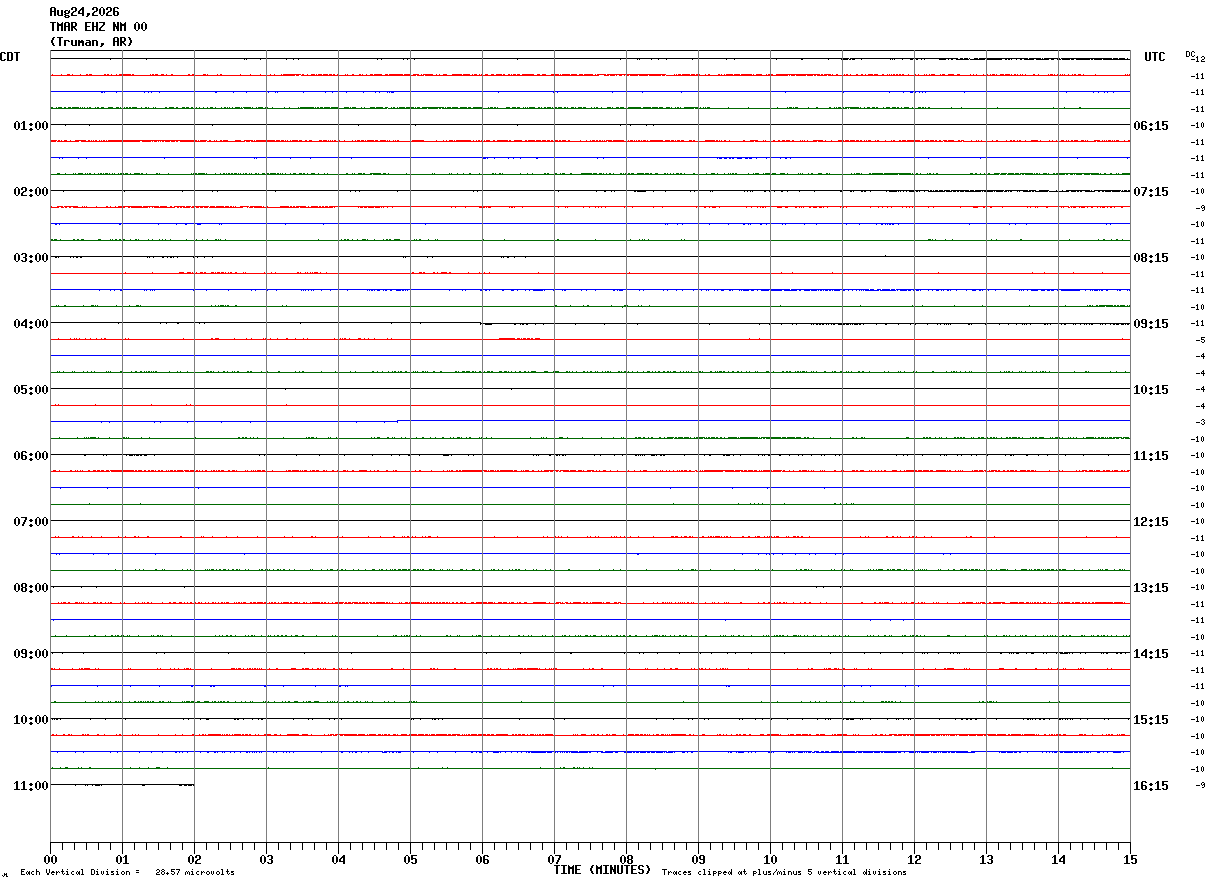1210x886 pixels.
Task: Click the 00 minute tick label
Action: (50, 859)
